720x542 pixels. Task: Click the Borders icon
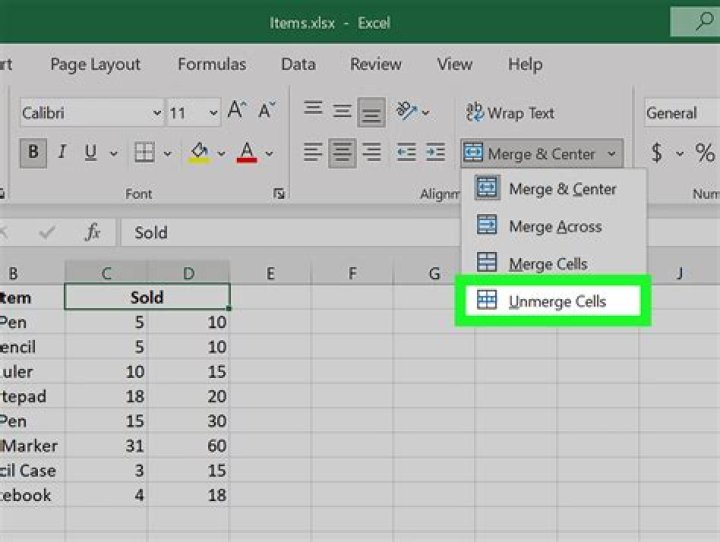click(x=145, y=153)
